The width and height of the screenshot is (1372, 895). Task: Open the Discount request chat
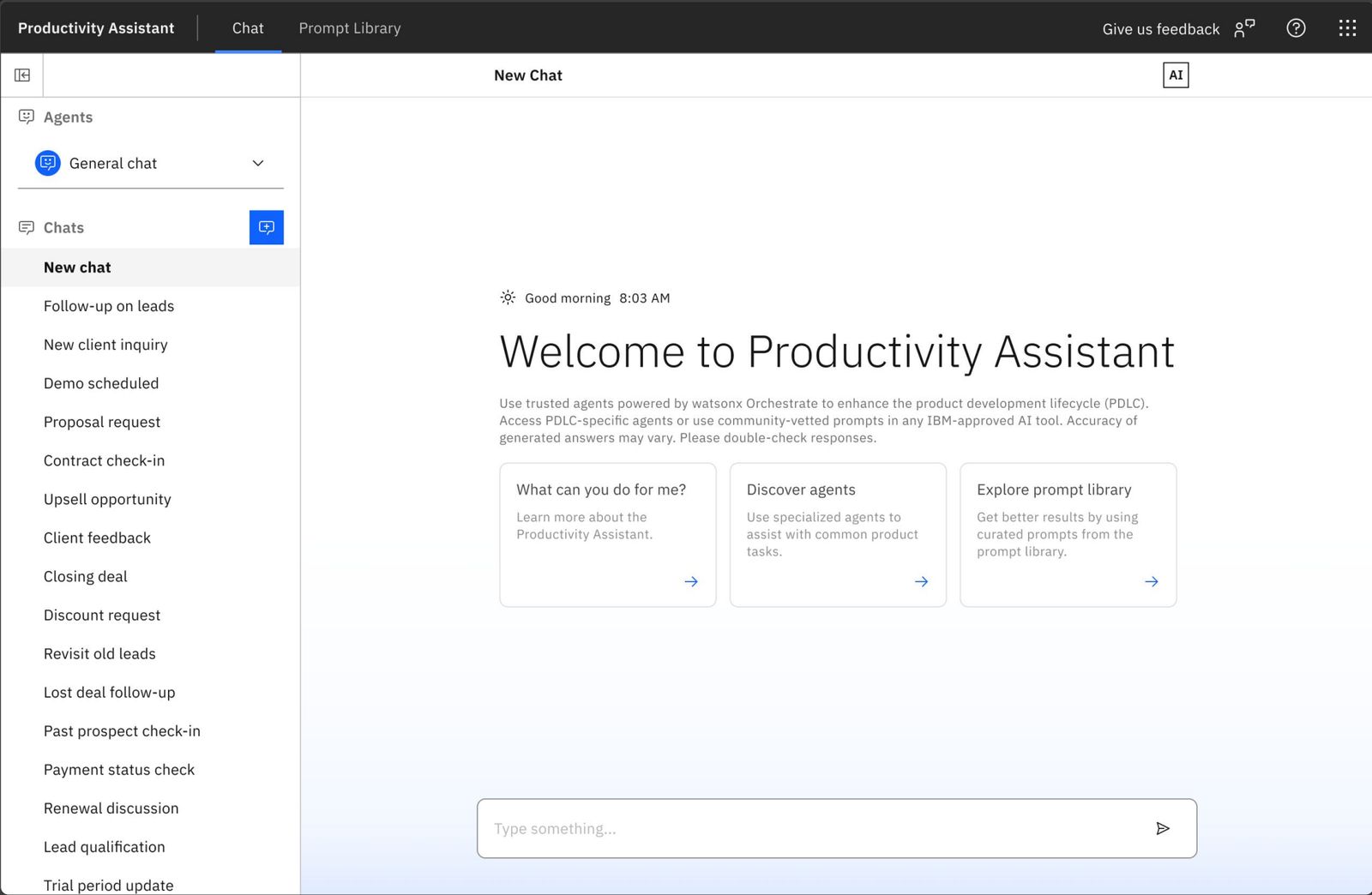(x=150, y=615)
